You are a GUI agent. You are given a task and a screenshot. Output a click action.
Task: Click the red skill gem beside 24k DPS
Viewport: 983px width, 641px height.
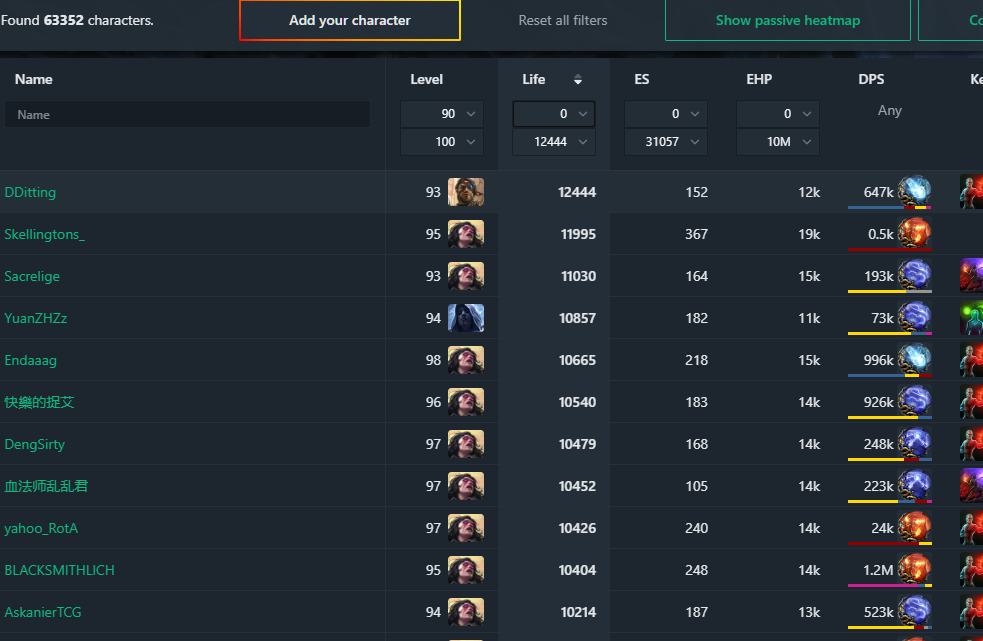click(x=914, y=526)
